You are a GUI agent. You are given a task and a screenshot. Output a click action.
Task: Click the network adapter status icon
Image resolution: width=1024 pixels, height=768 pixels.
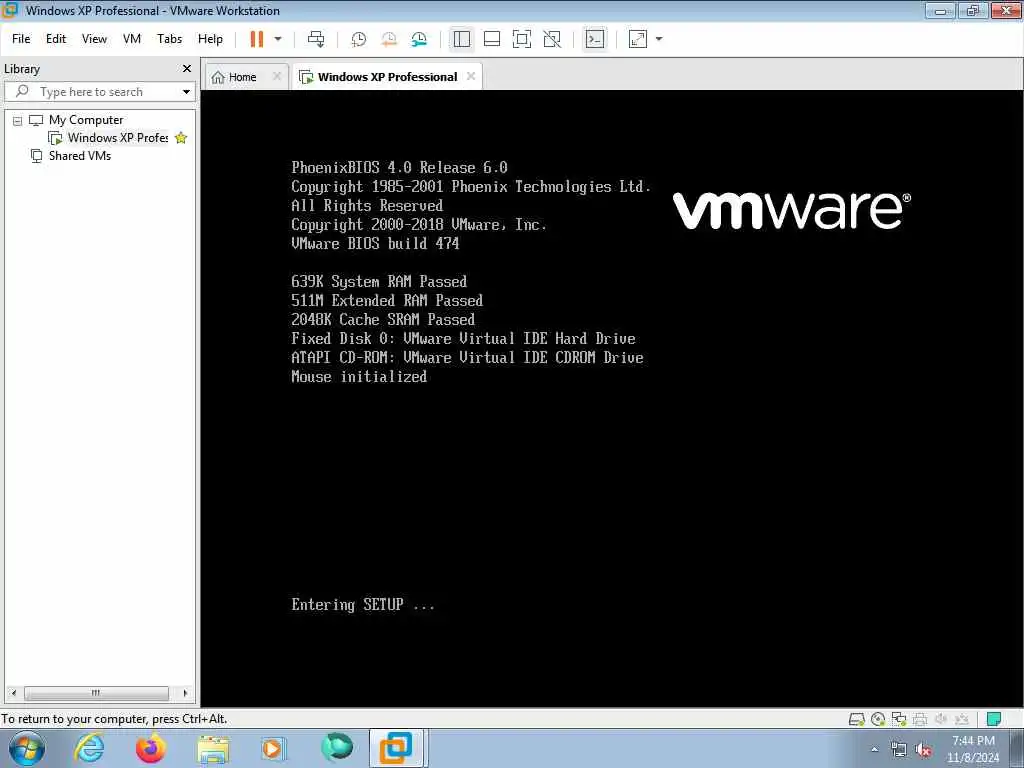[x=899, y=720]
